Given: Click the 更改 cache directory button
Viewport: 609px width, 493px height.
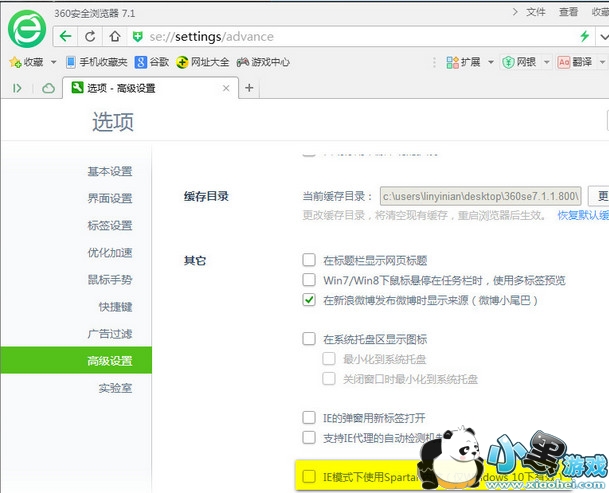Looking at the screenshot, I should pos(599,196).
